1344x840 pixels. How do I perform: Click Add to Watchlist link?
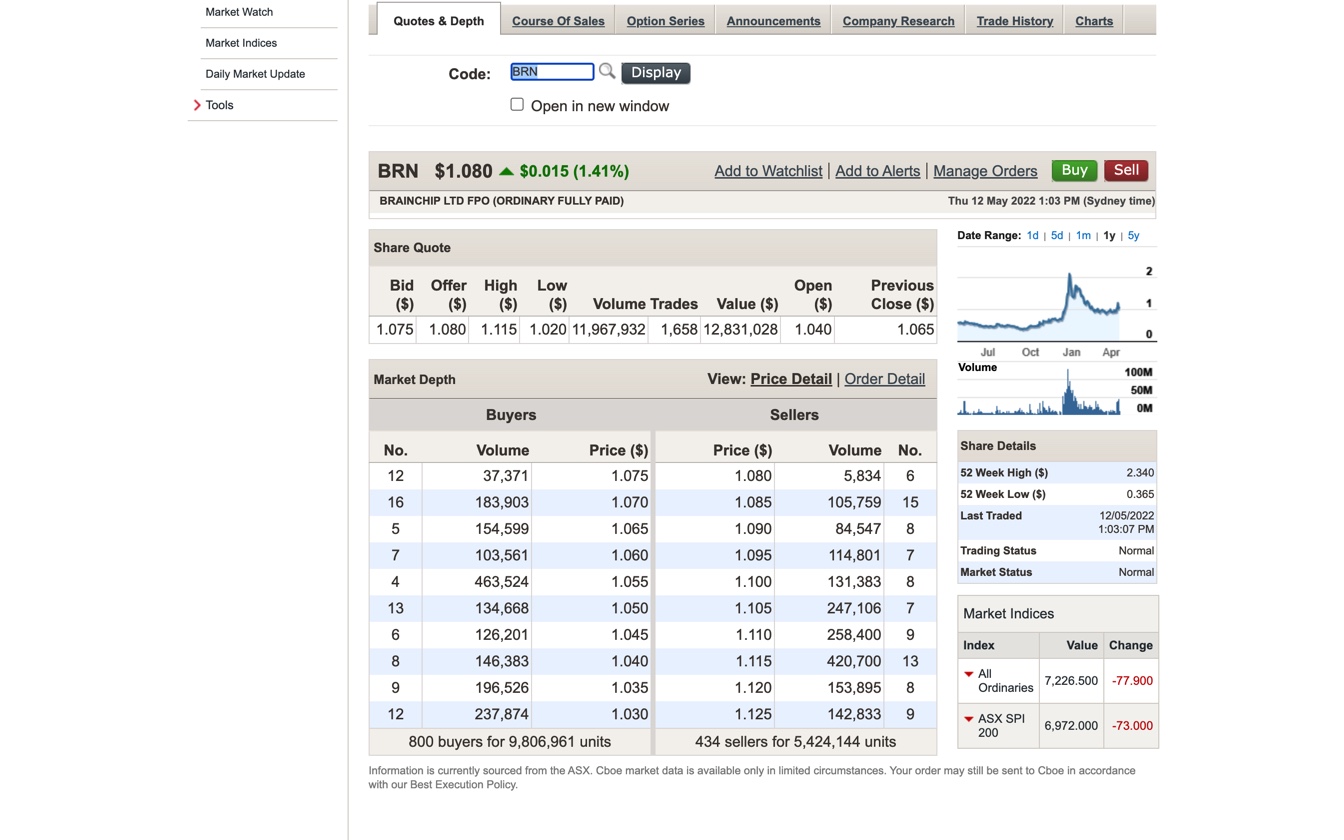point(768,171)
